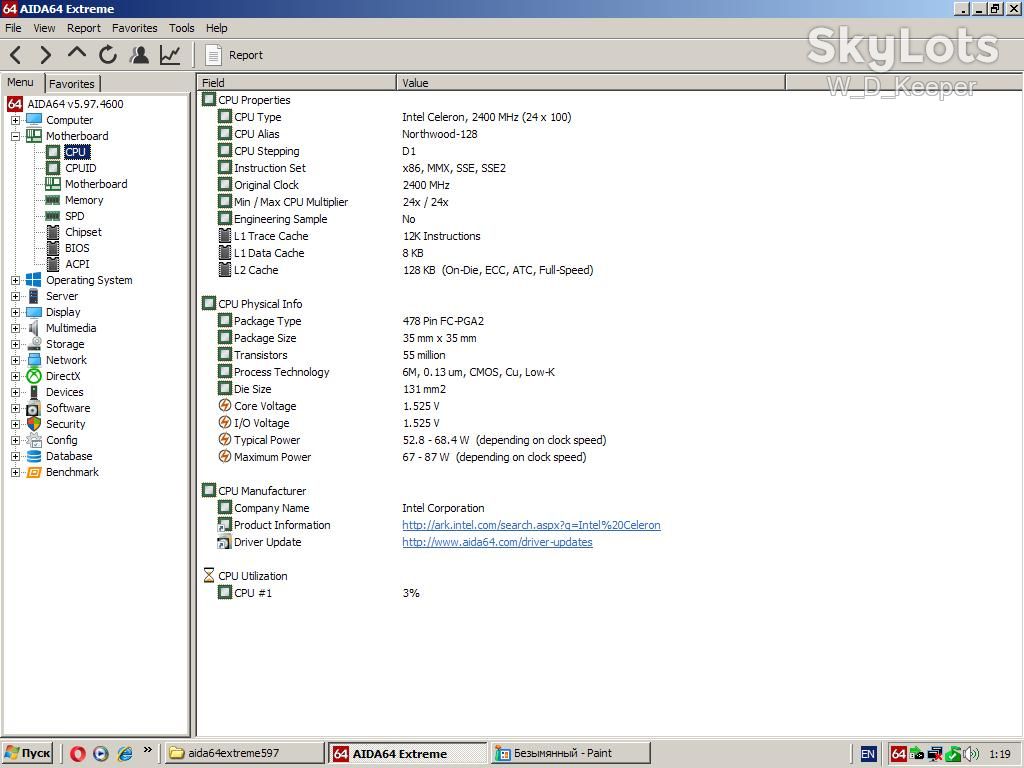Click the Benchmark icon in the tree
Image resolution: width=1024 pixels, height=768 pixels.
click(34, 472)
